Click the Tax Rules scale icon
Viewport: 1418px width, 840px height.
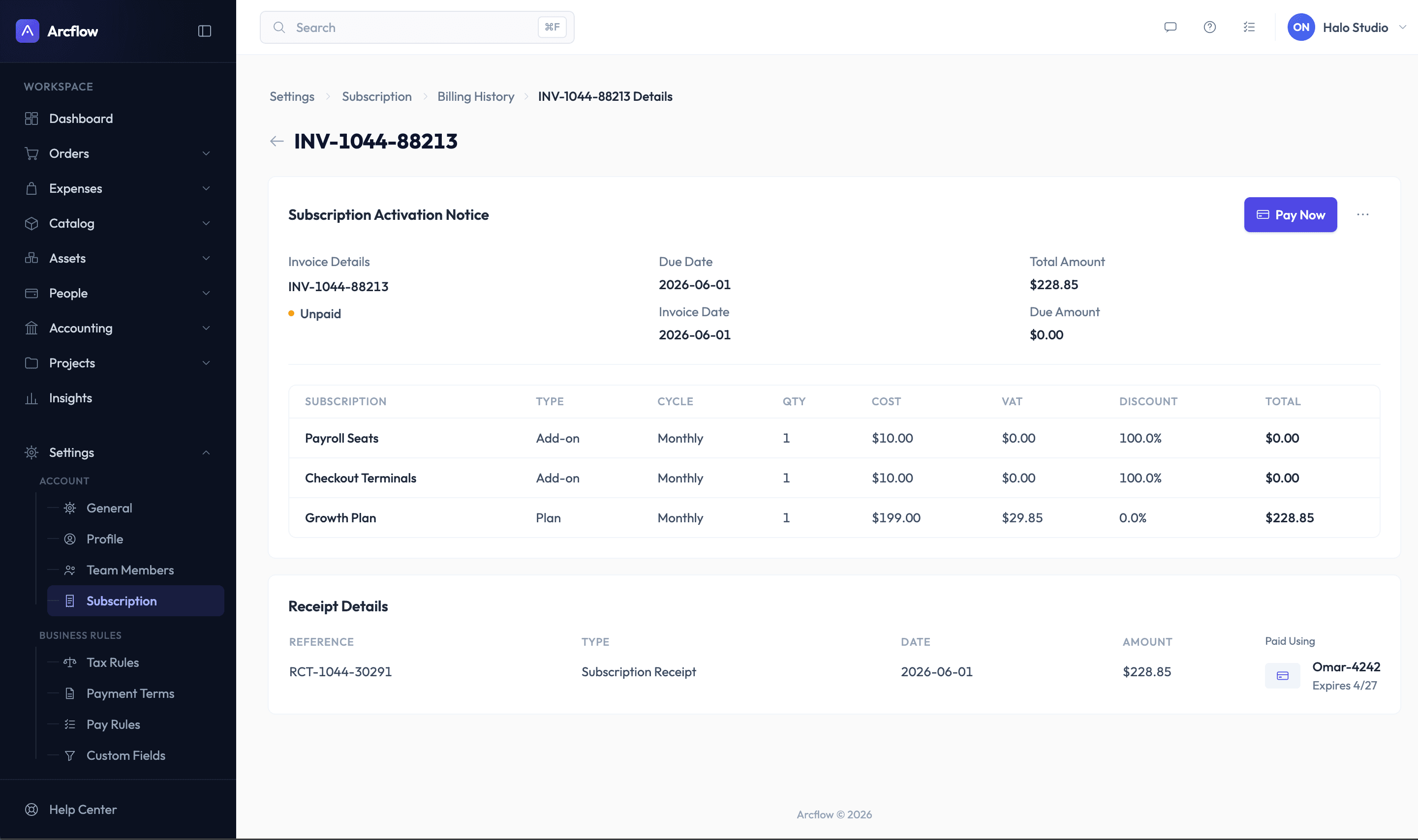pos(70,662)
